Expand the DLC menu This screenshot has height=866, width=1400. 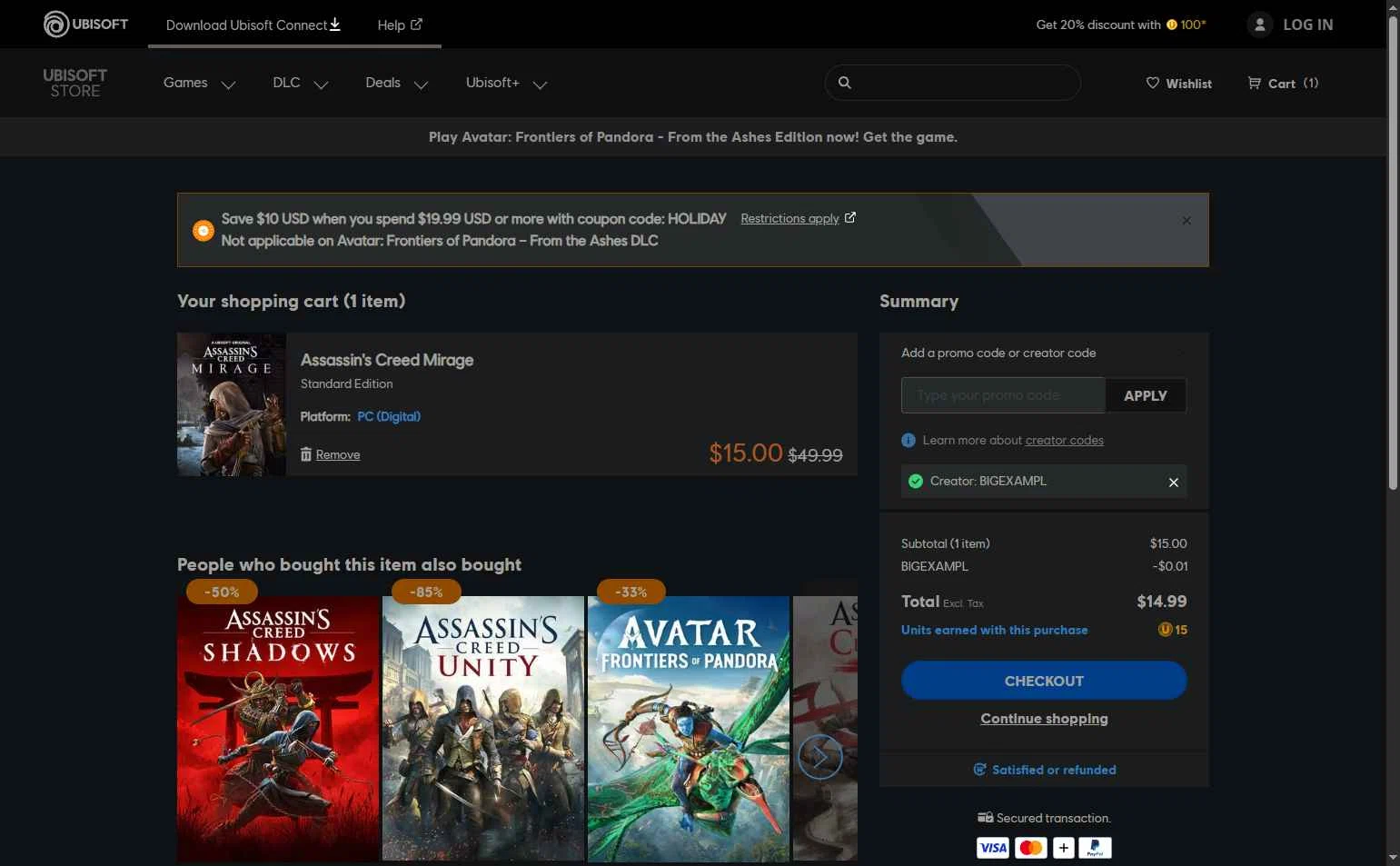pos(300,83)
